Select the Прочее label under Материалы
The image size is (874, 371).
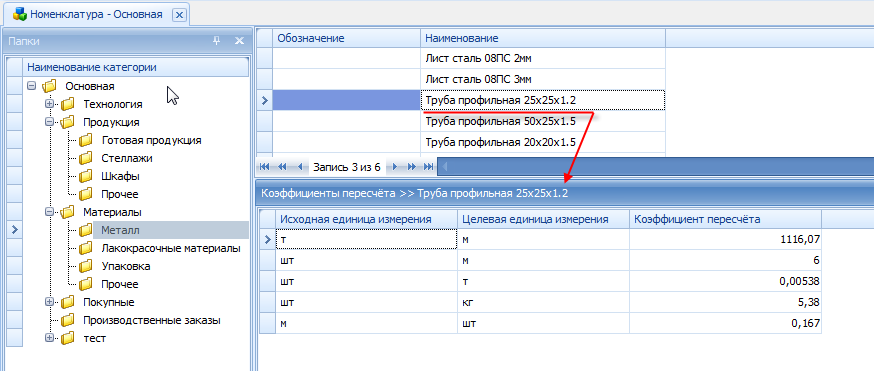[120, 284]
